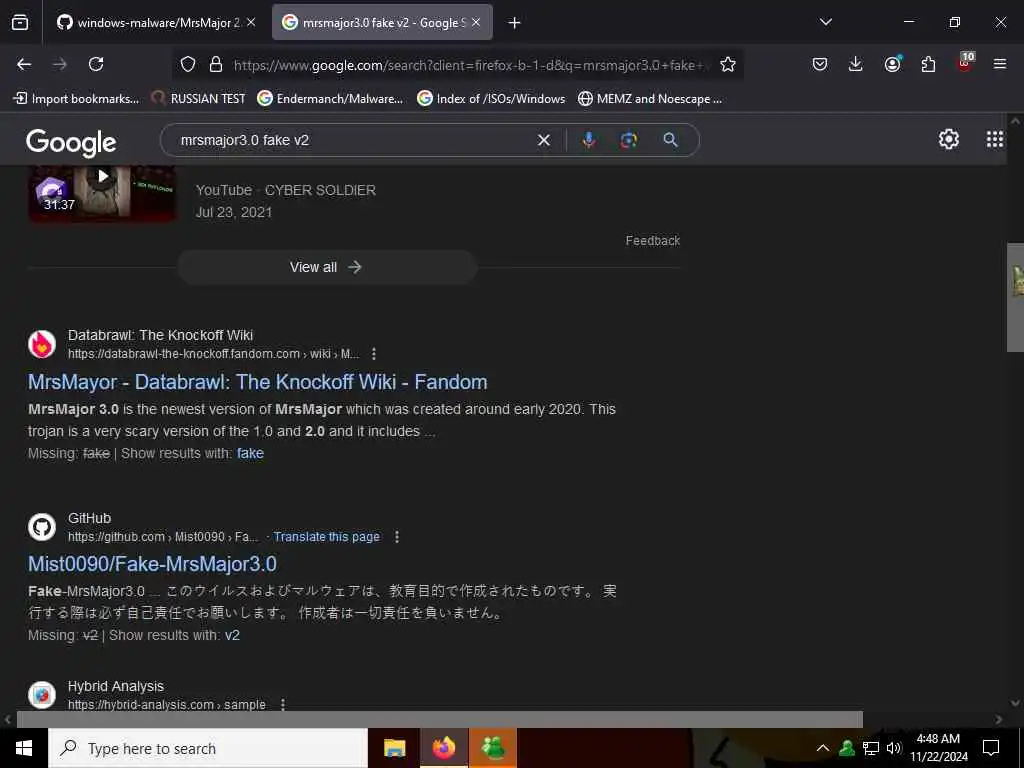This screenshot has width=1024, height=768.
Task: Open RUSSIAN TEST bookmark
Action: pos(198,99)
